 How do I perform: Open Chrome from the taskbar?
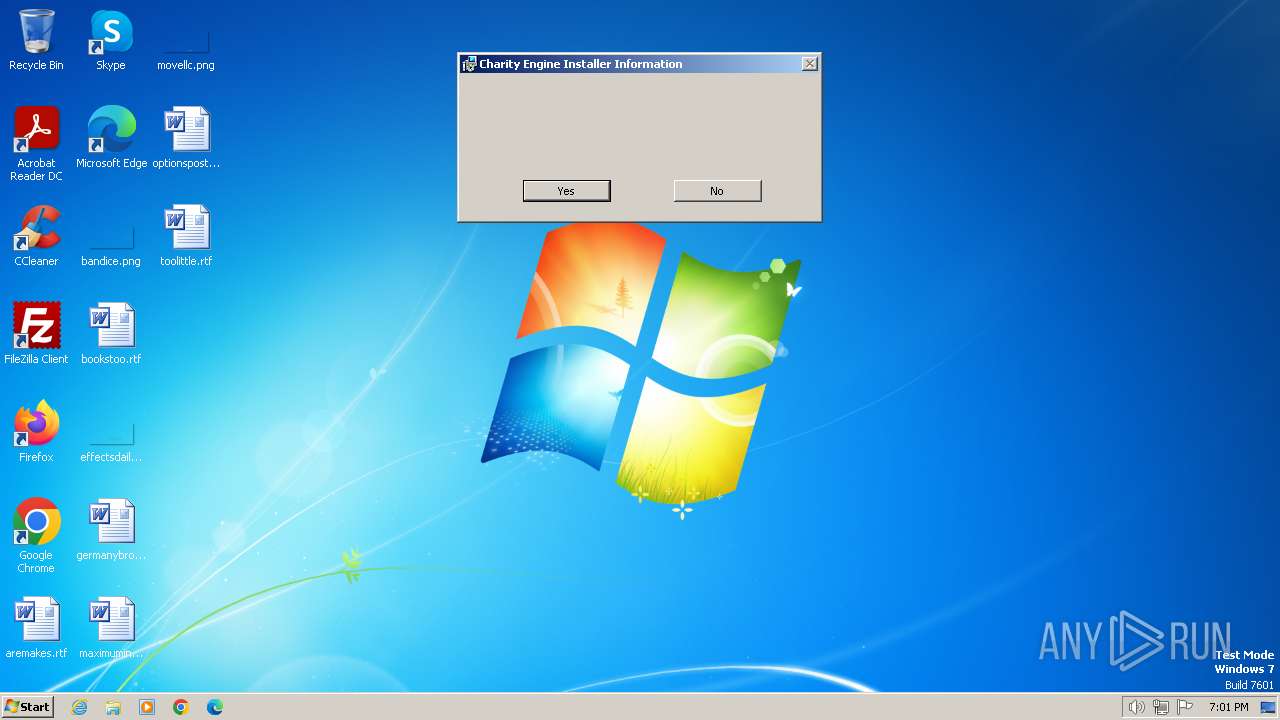pyautogui.click(x=181, y=707)
